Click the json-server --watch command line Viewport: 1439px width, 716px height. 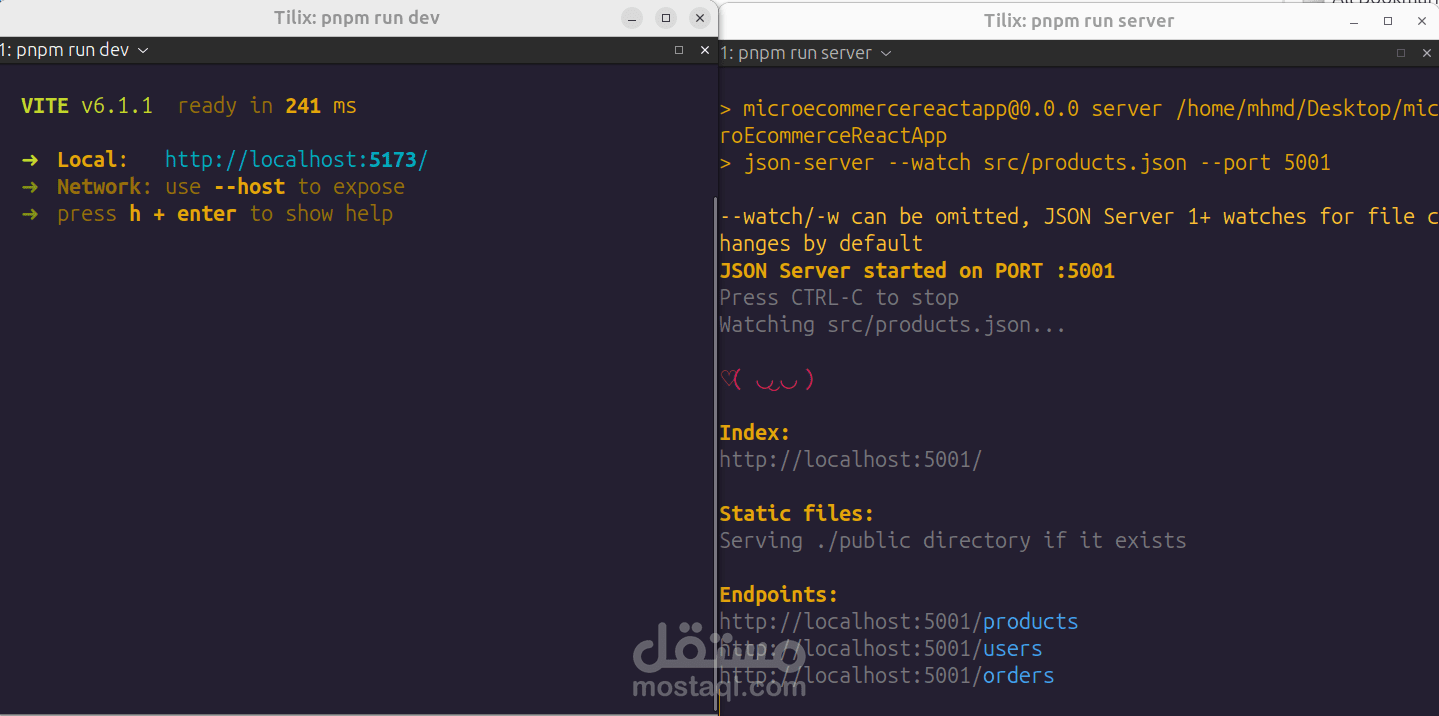tap(1025, 163)
